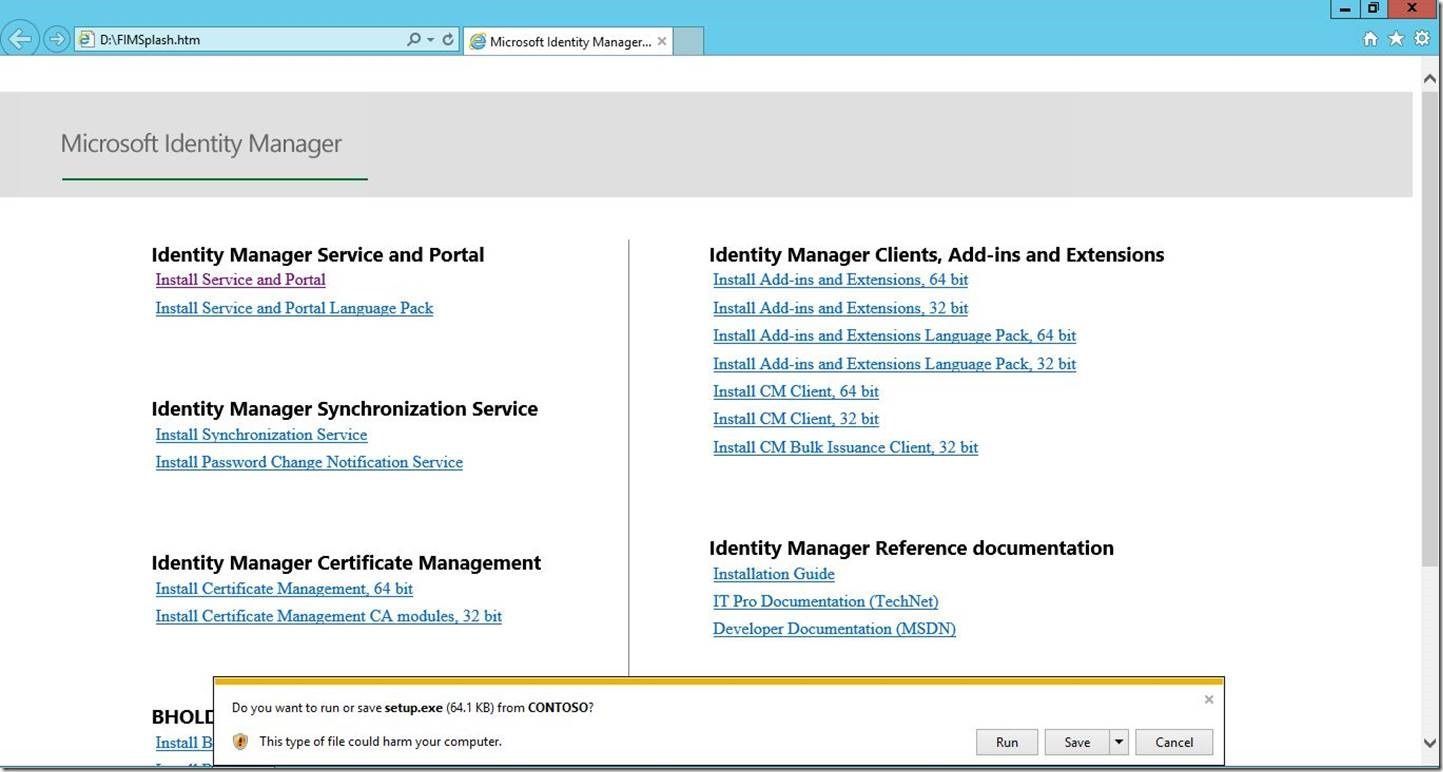Click the vertical scrollbar thumb

pyautogui.click(x=1430, y=330)
